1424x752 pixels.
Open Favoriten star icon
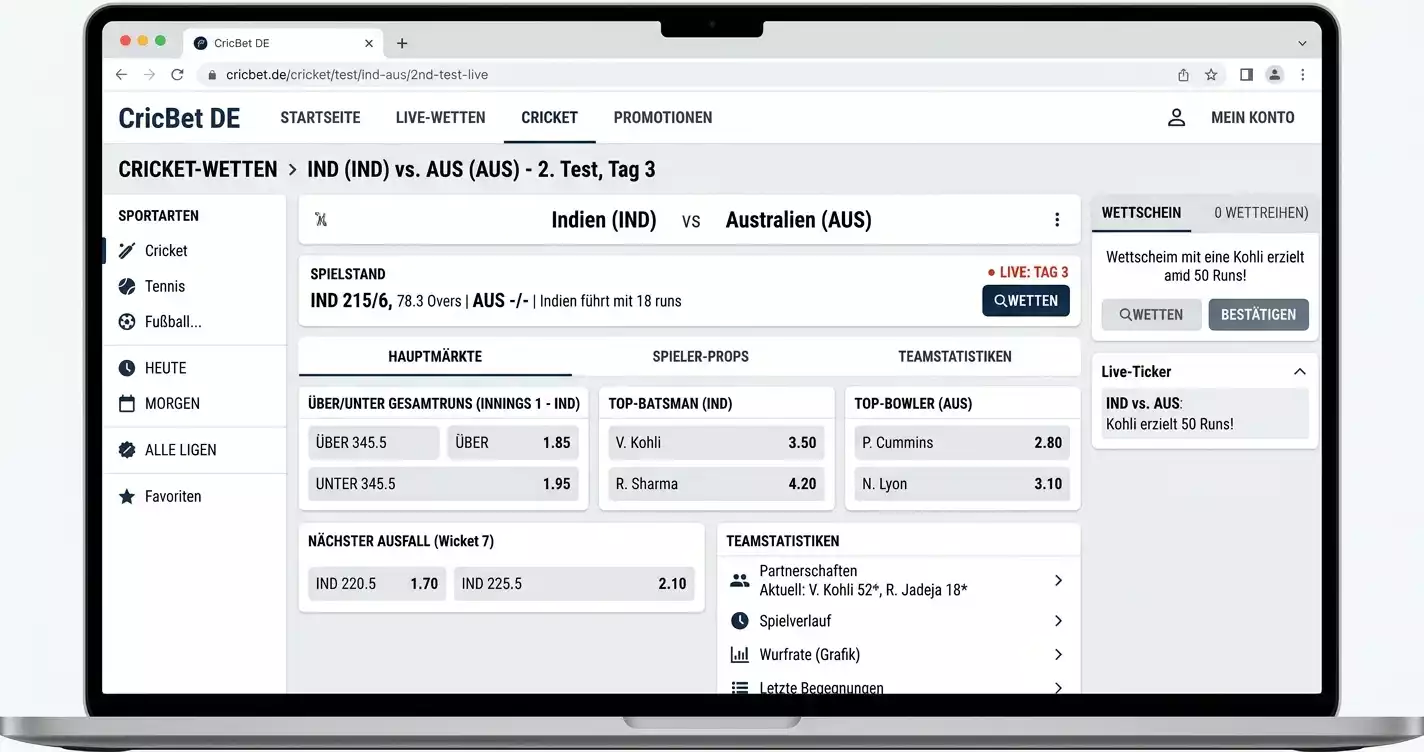point(127,496)
